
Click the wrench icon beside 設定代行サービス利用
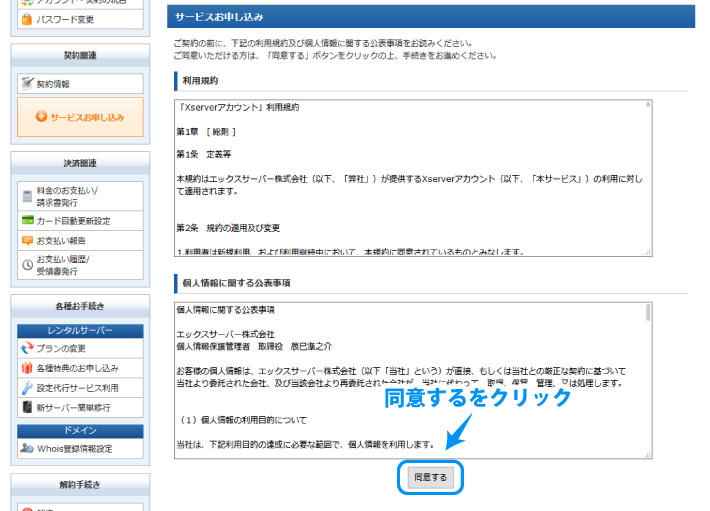(27, 387)
